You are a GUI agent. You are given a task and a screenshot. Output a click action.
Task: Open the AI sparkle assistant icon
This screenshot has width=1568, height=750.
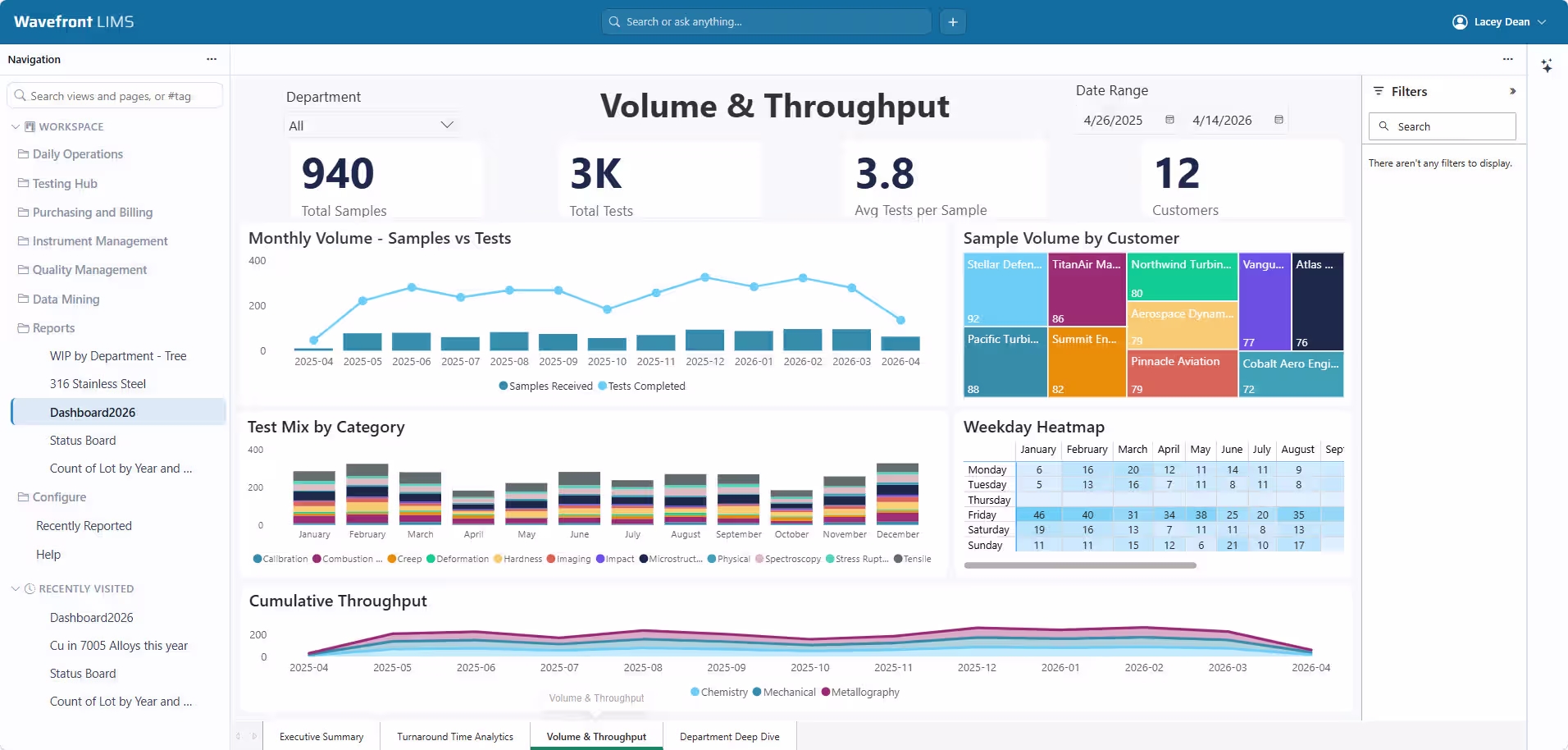(1547, 66)
